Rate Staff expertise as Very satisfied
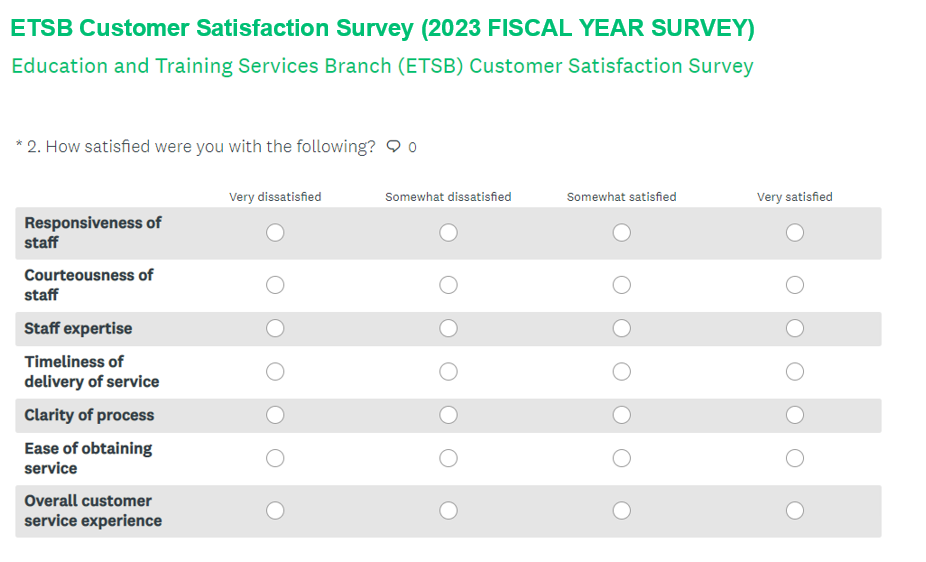The width and height of the screenshot is (926, 562). coord(794,328)
